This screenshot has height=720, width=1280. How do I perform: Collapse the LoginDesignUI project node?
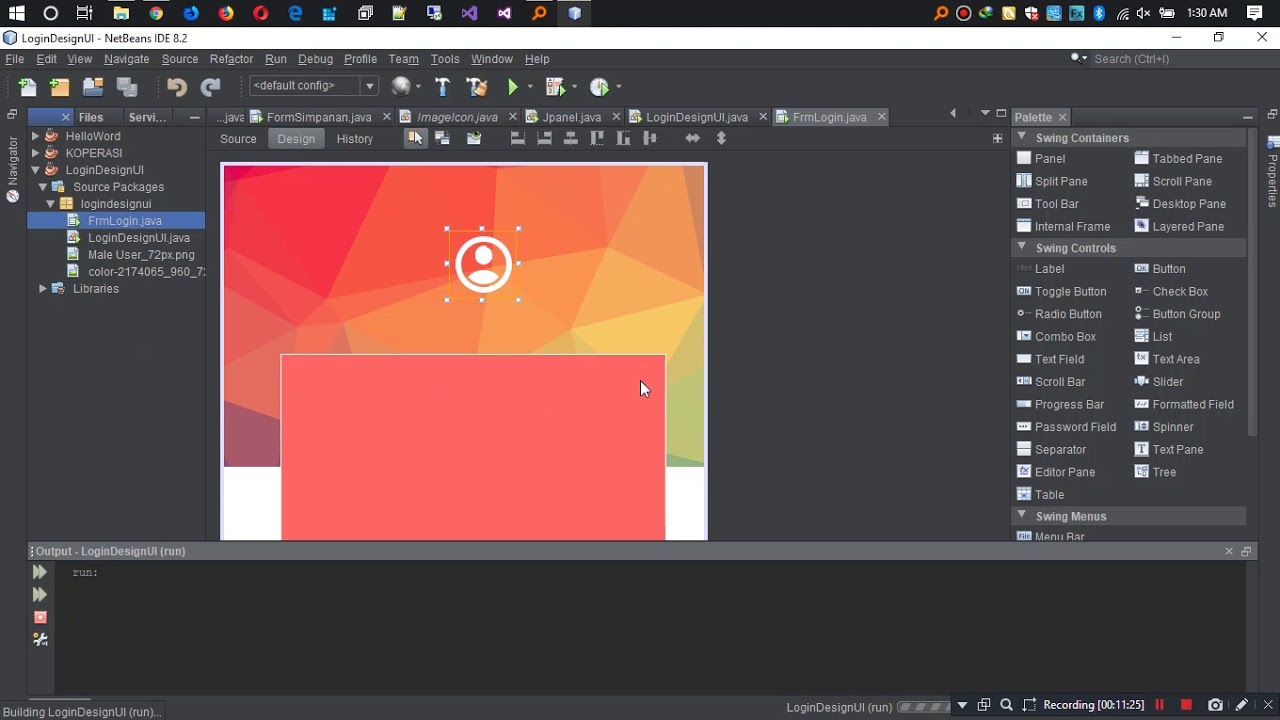pyautogui.click(x=35, y=170)
